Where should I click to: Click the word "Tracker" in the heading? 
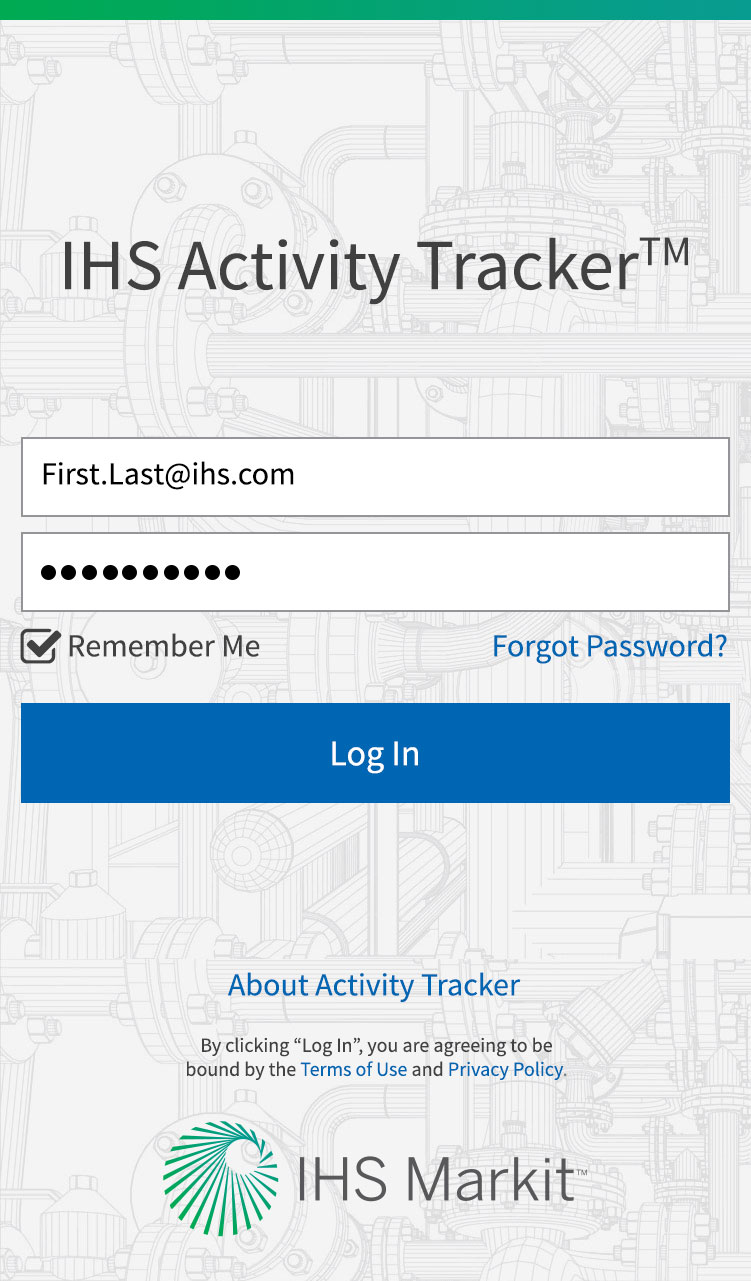[528, 266]
